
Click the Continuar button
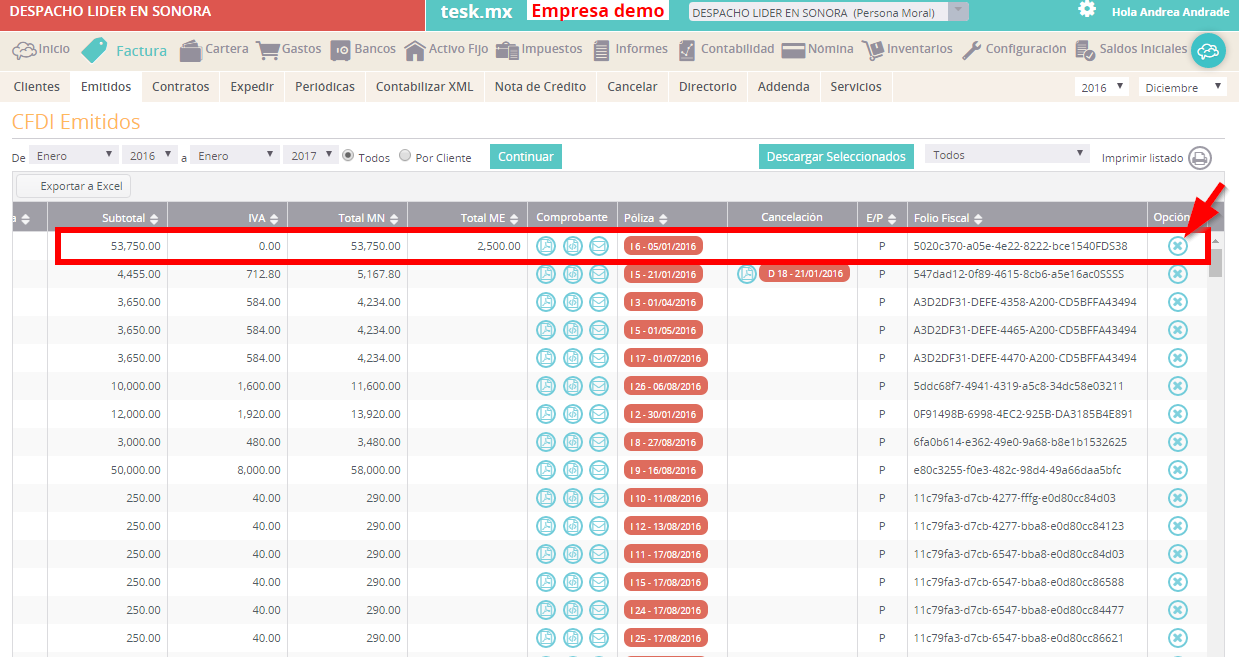[526, 156]
